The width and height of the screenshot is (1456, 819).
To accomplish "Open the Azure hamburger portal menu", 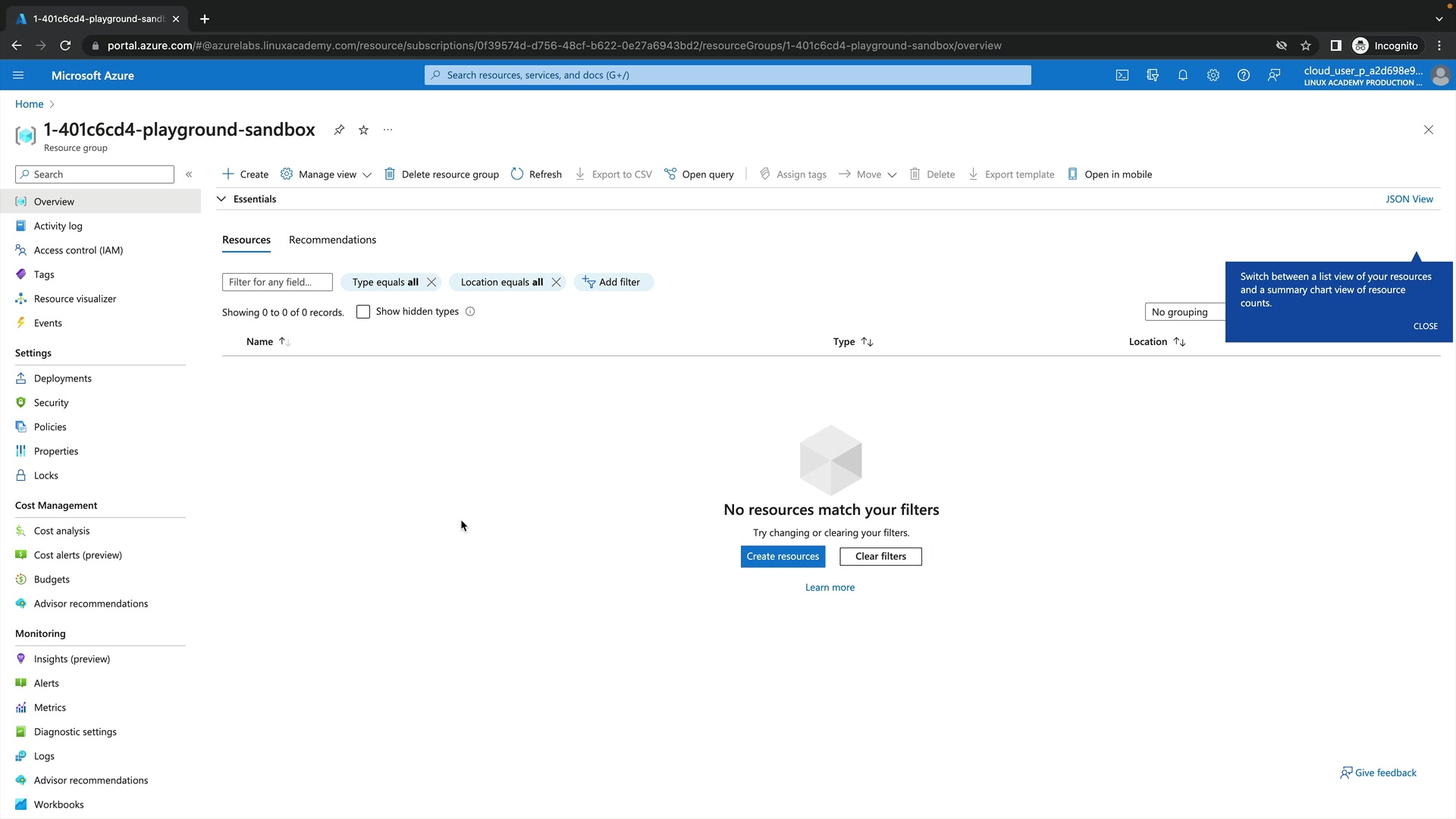I will pyautogui.click(x=18, y=75).
